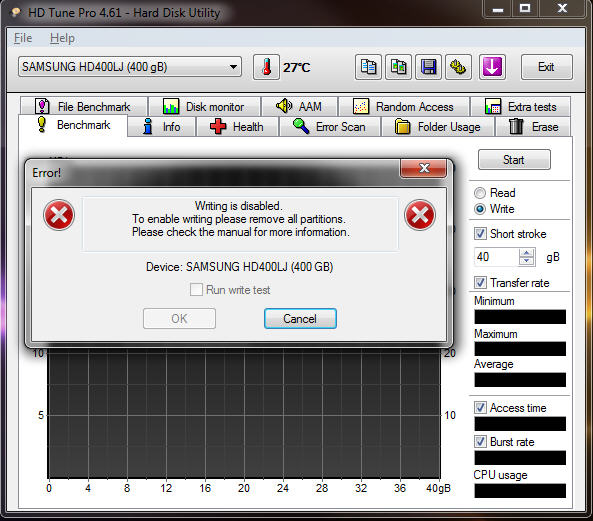This screenshot has height=521, width=593.
Task: Select the Benchmark tab
Action: tap(73, 125)
